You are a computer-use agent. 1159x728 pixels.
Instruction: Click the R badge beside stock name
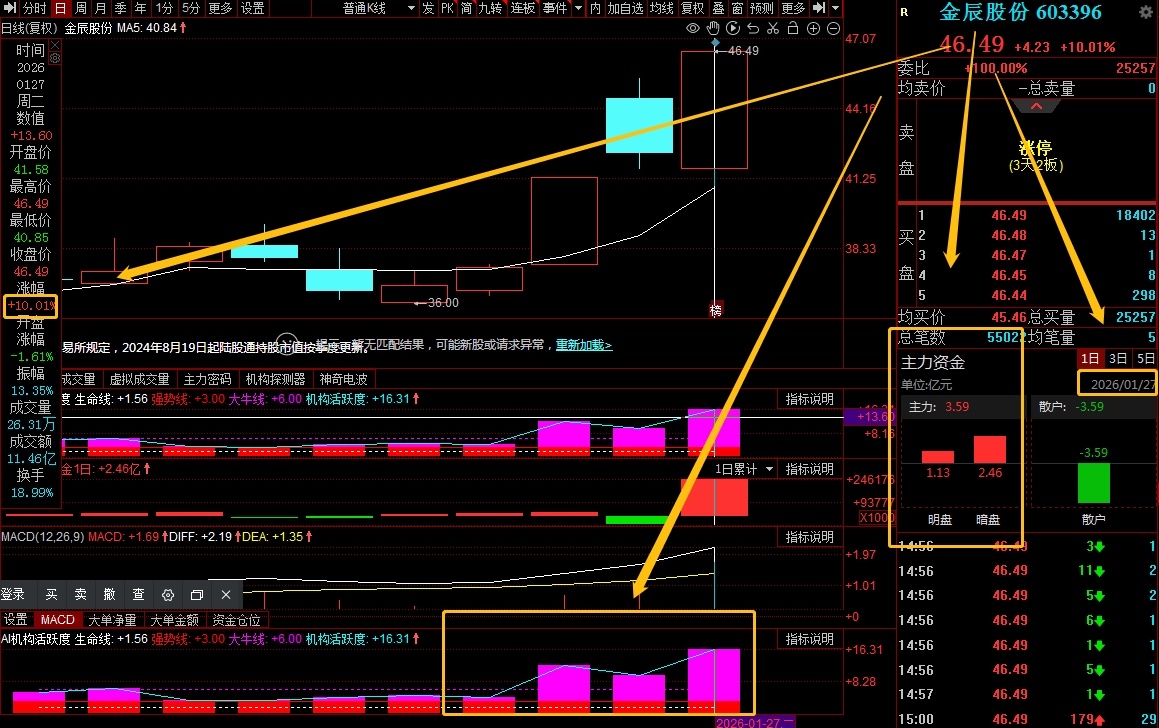click(905, 13)
